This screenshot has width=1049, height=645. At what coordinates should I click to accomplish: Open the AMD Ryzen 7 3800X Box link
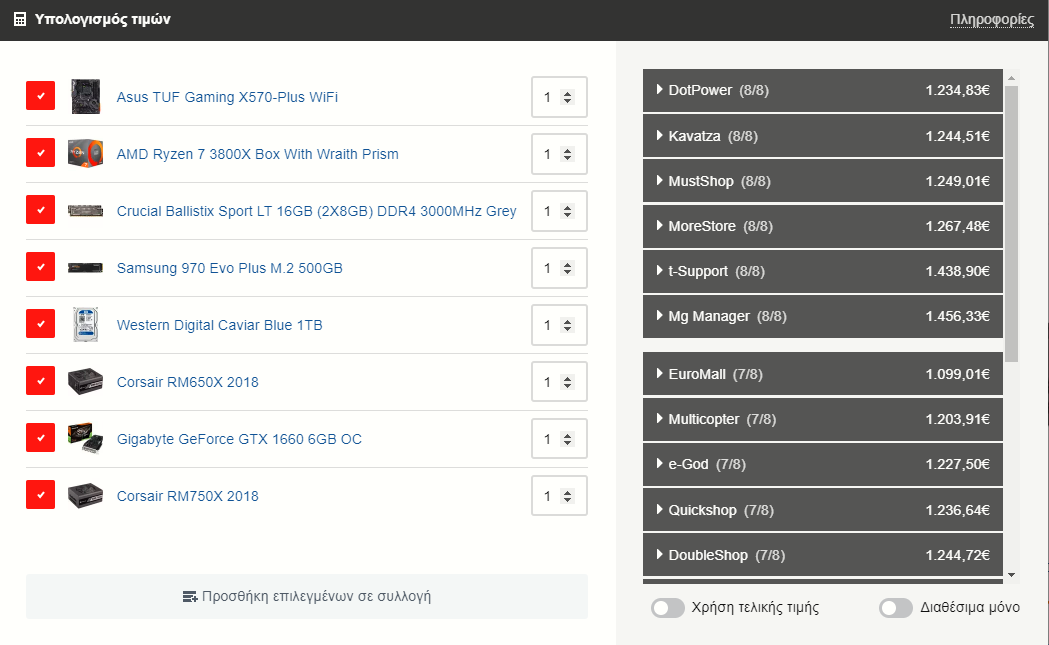[x=258, y=154]
